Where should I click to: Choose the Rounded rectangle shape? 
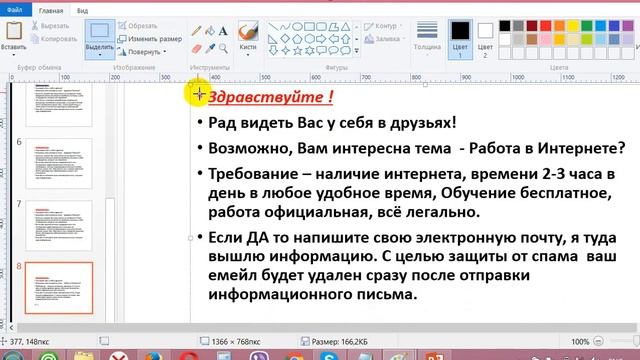pos(321,27)
